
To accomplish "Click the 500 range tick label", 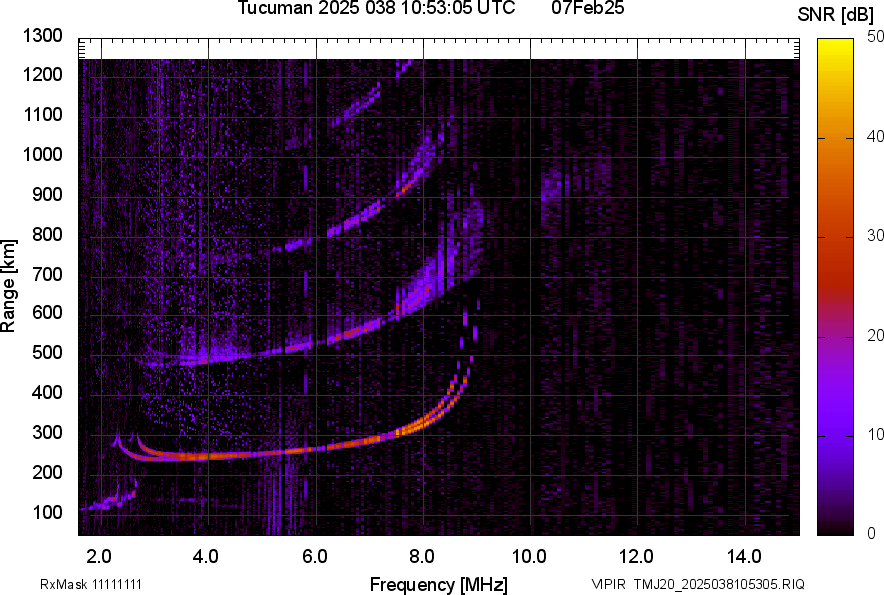I will coord(49,353).
